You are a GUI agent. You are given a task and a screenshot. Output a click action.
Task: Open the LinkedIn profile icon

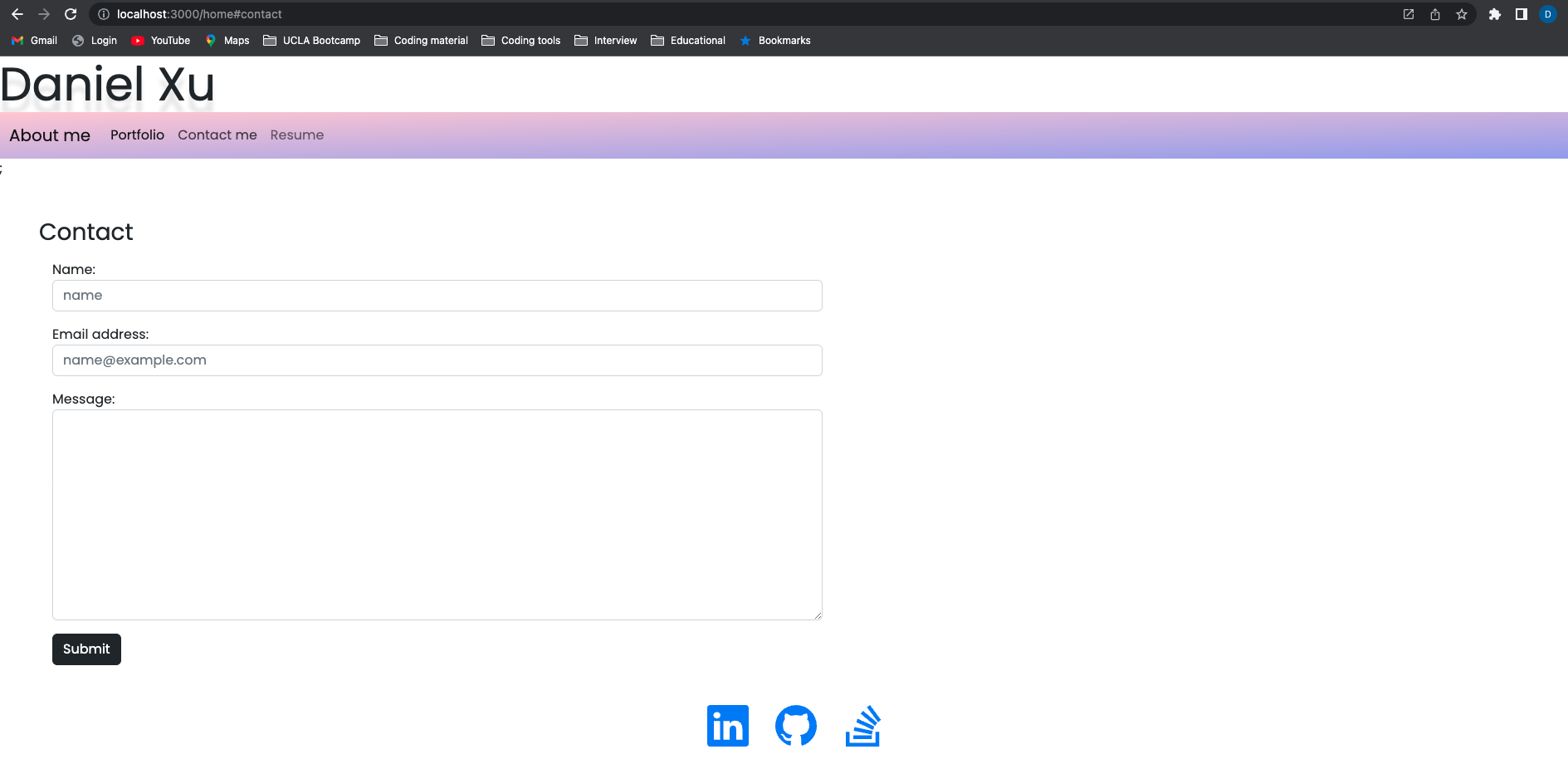[727, 725]
